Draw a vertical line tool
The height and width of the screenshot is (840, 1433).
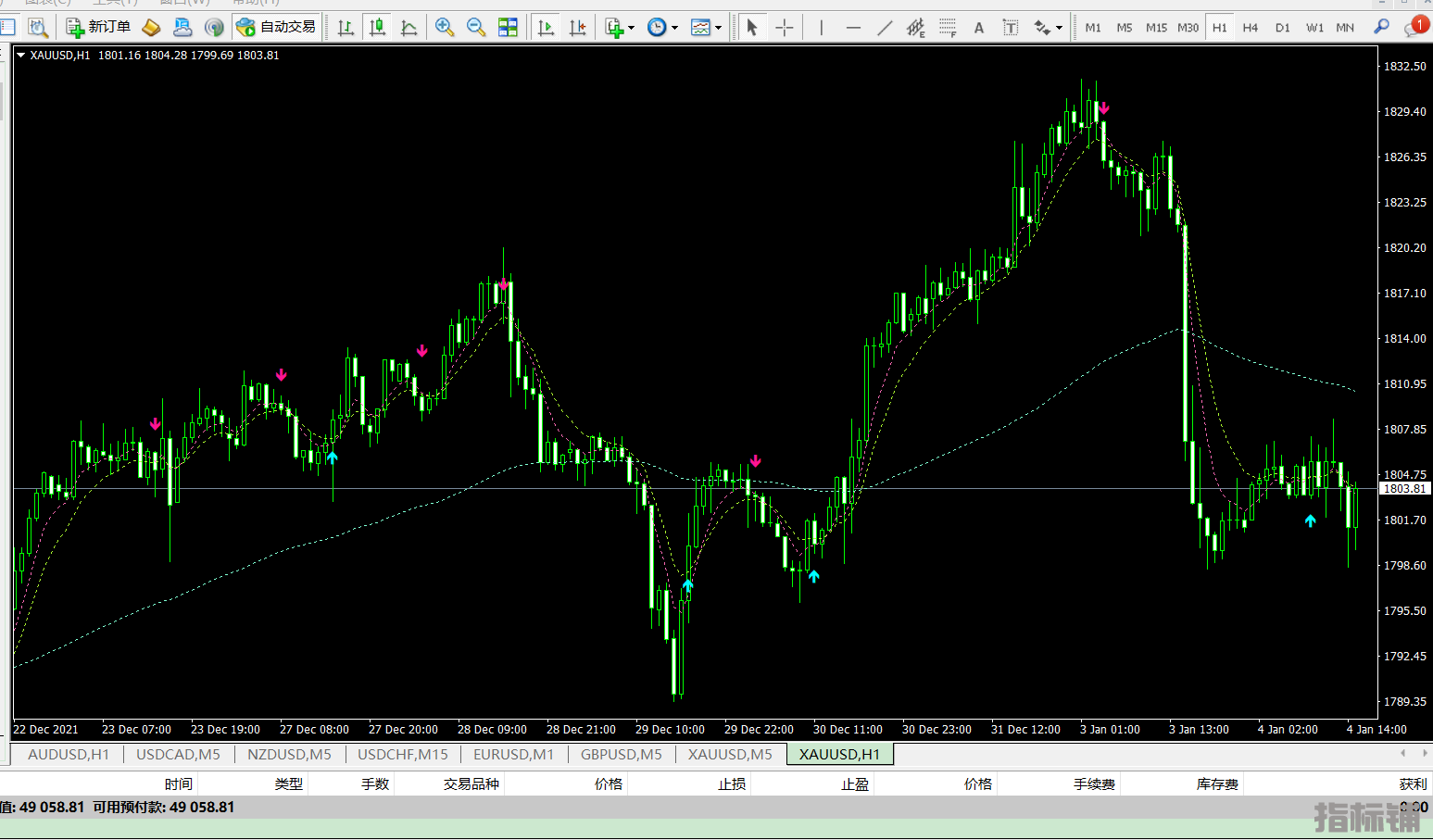[822, 27]
